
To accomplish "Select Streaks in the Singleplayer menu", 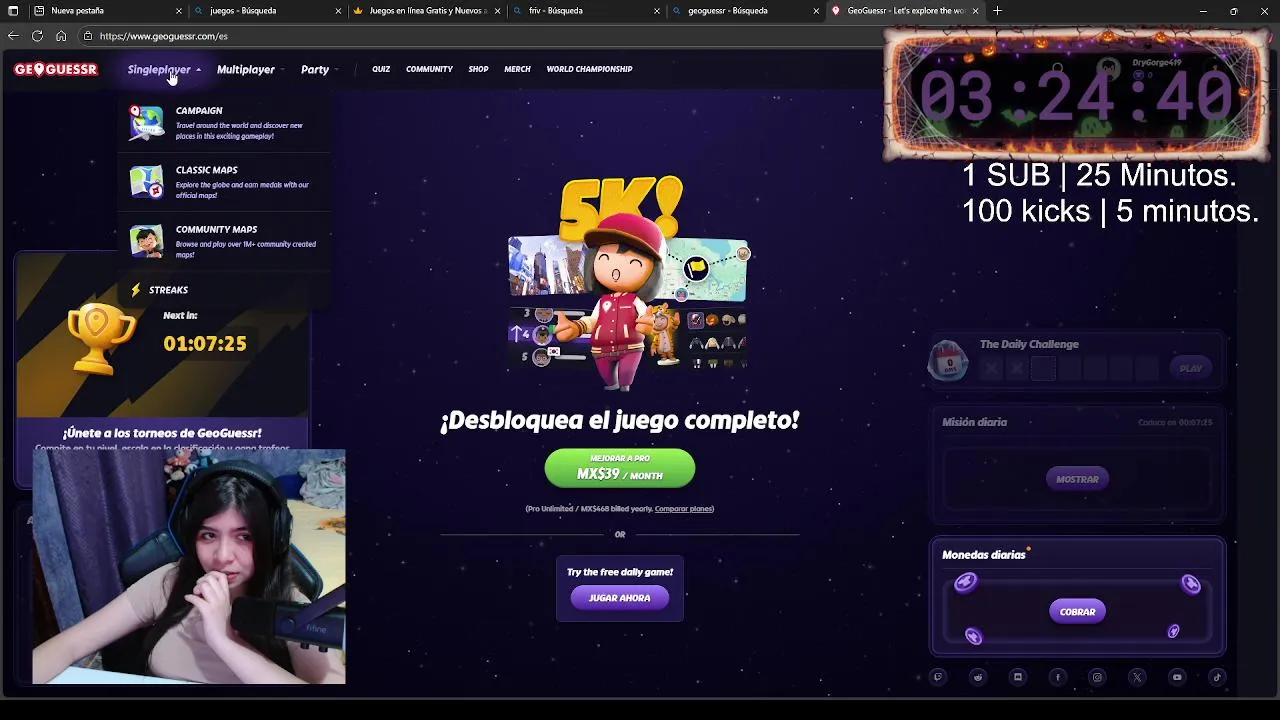I will point(224,290).
